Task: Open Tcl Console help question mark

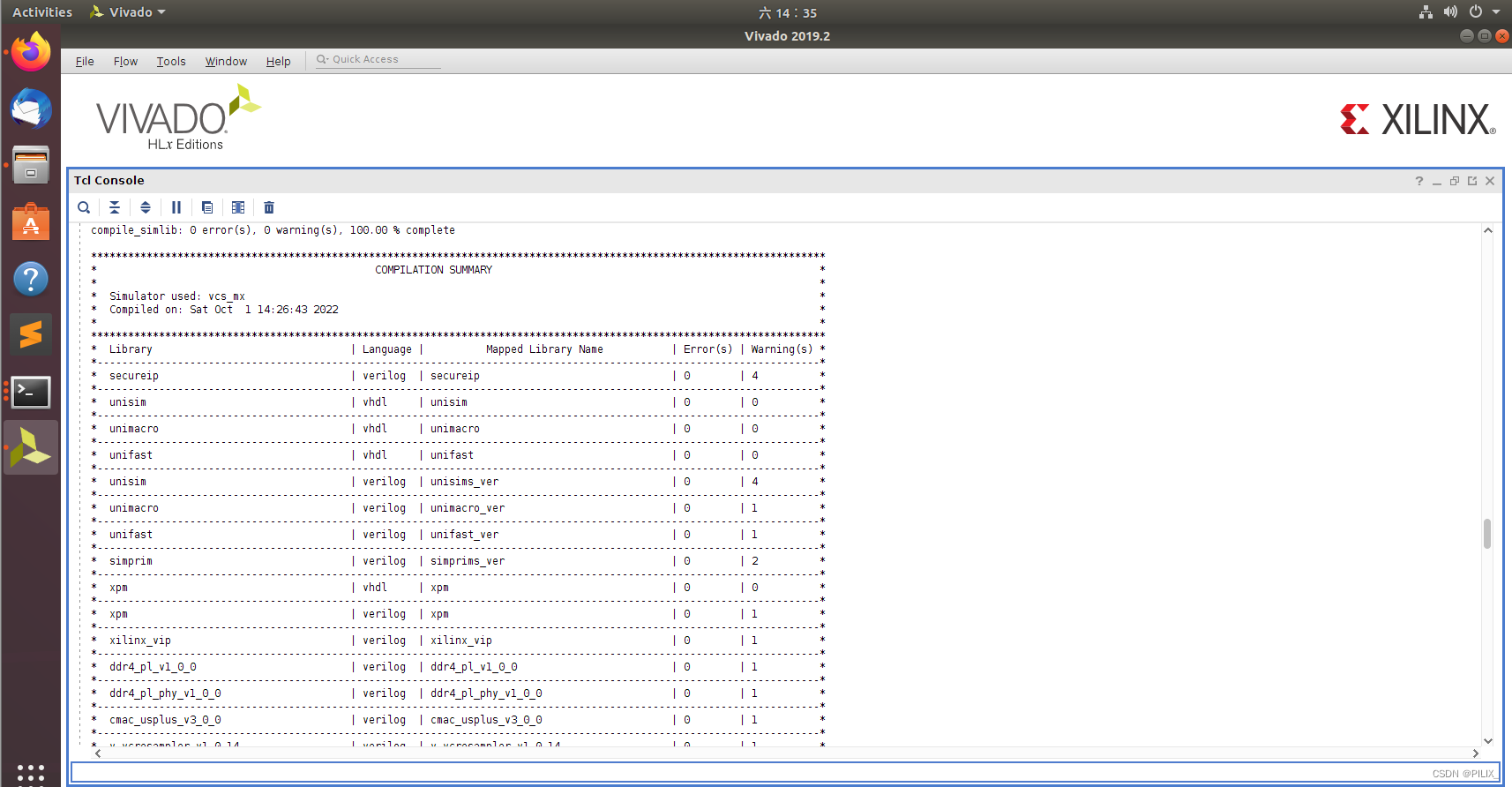Action: point(1419,181)
